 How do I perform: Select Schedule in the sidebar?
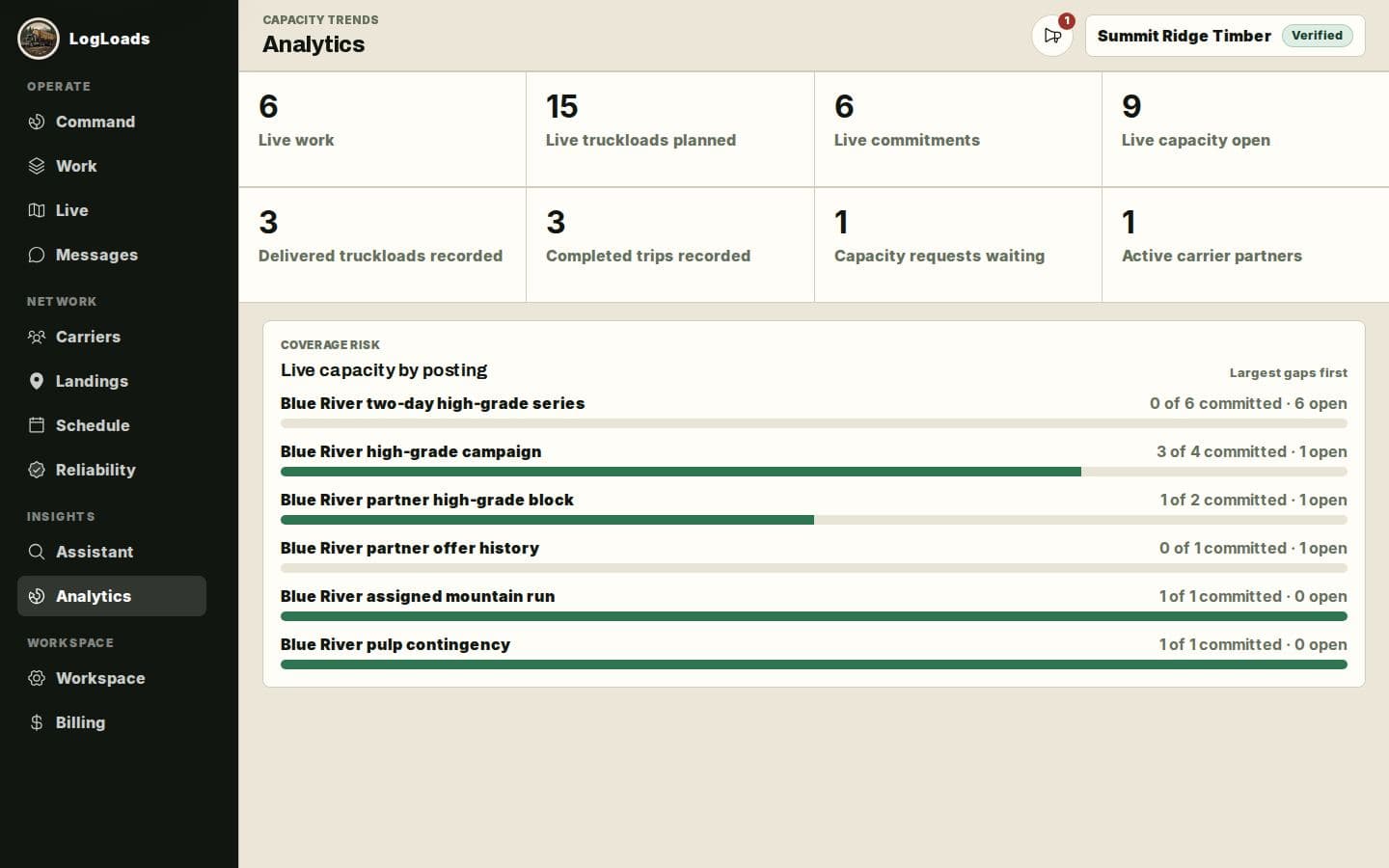click(112, 425)
